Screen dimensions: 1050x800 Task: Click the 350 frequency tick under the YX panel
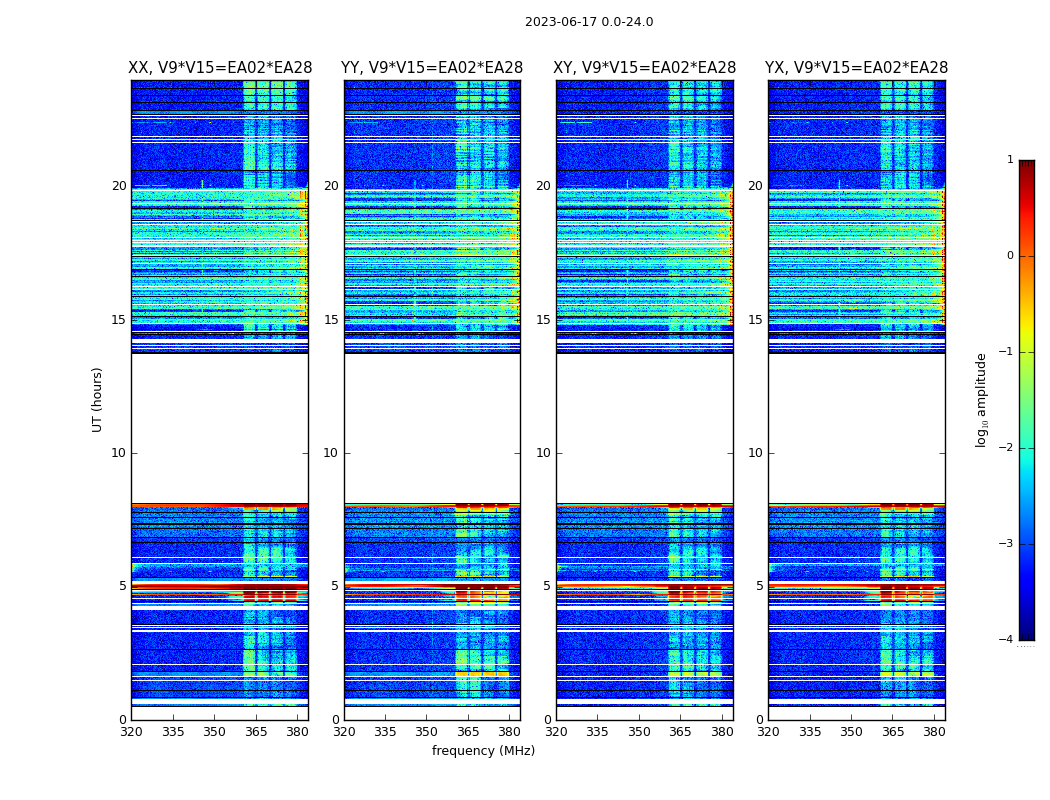(851, 732)
